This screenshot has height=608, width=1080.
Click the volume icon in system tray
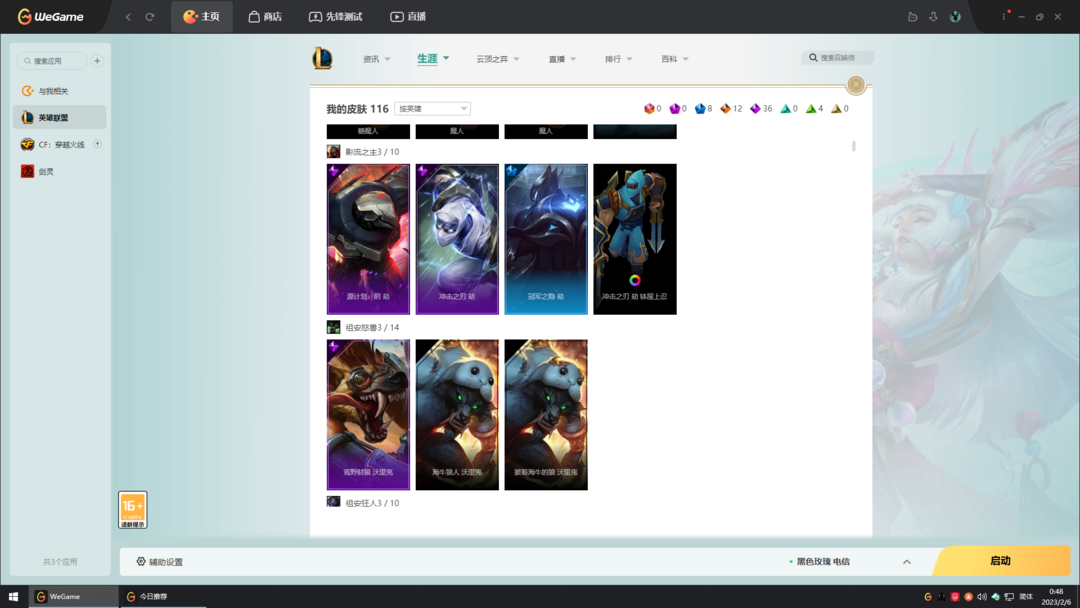982,596
